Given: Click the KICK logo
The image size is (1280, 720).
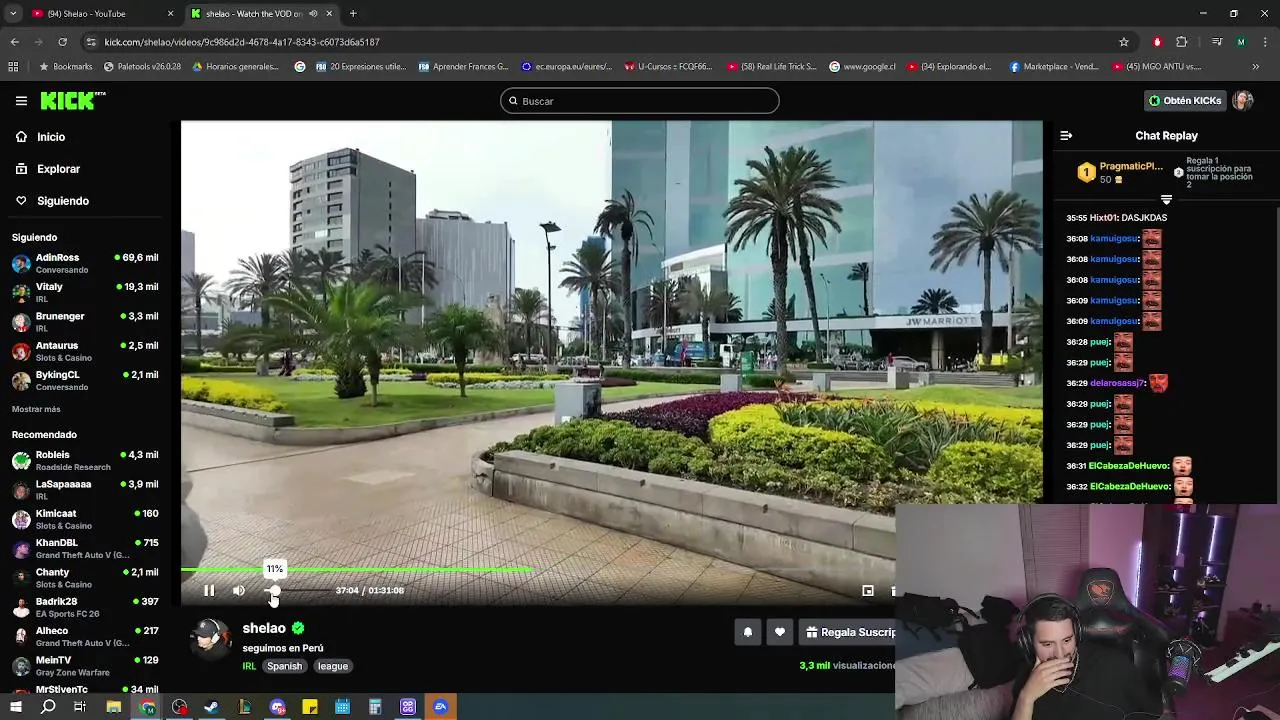Looking at the screenshot, I should (72, 100).
